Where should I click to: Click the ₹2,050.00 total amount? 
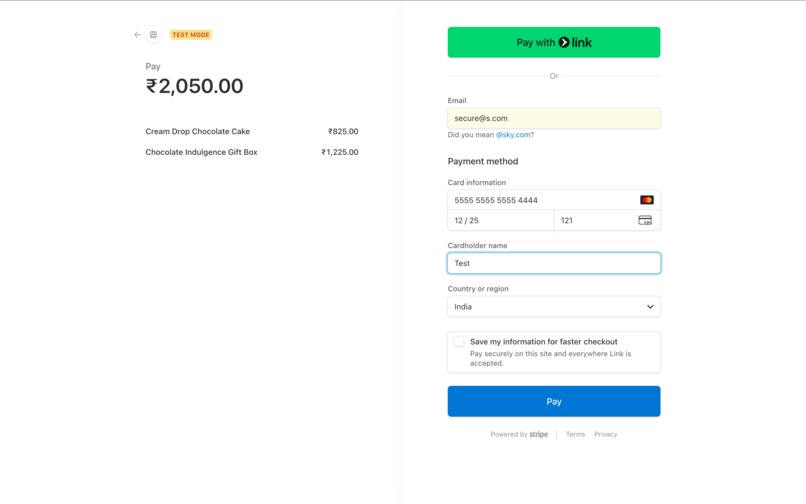coord(194,86)
